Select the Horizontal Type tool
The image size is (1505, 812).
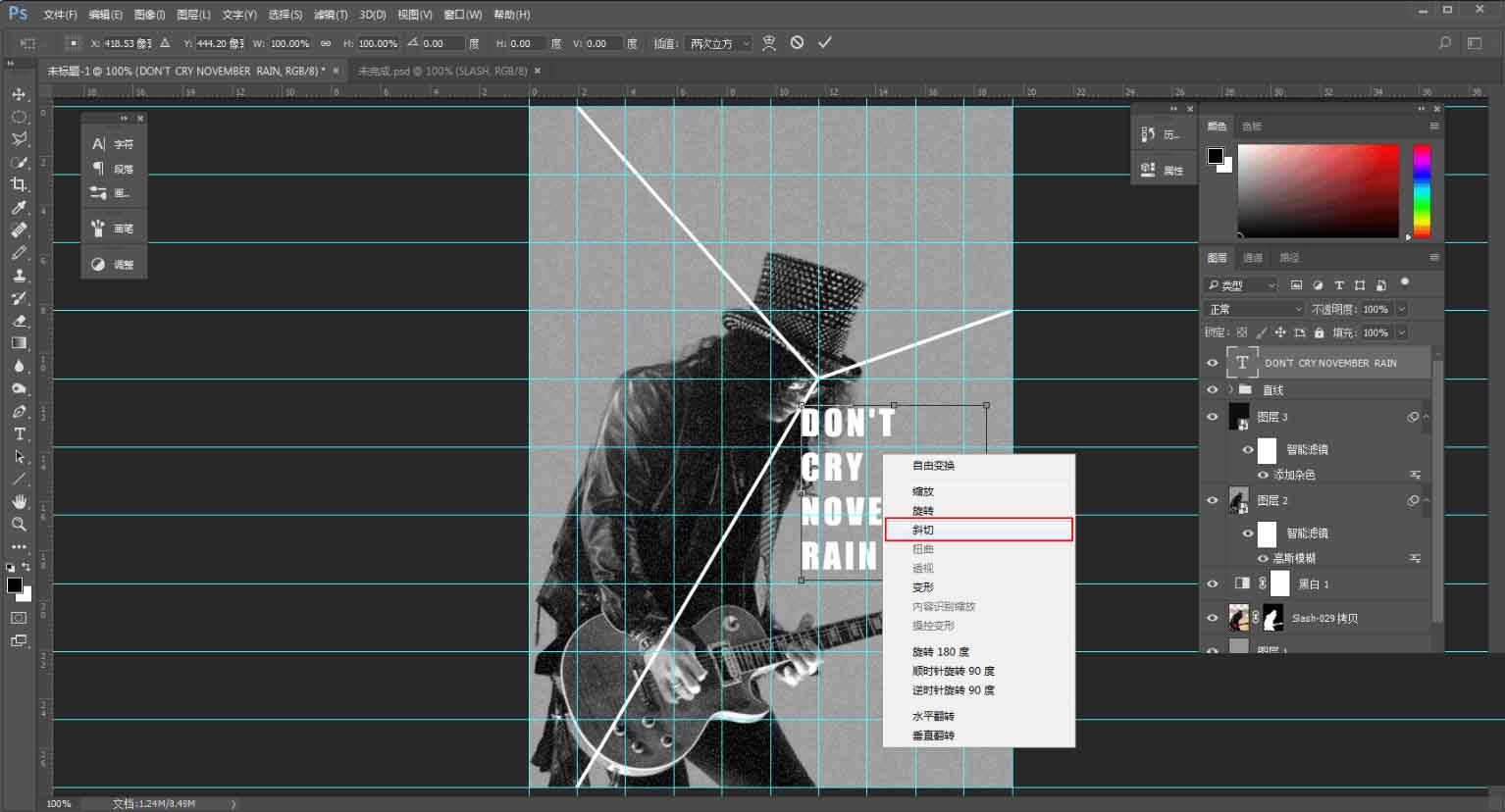(x=19, y=434)
